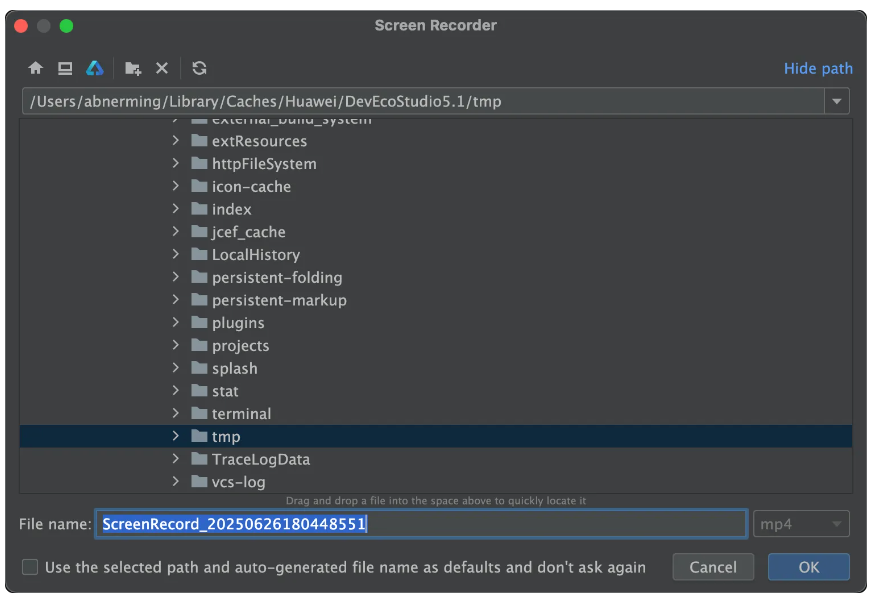The image size is (878, 610).
Task: Open the mp4 file format dropdown
Action: click(800, 524)
